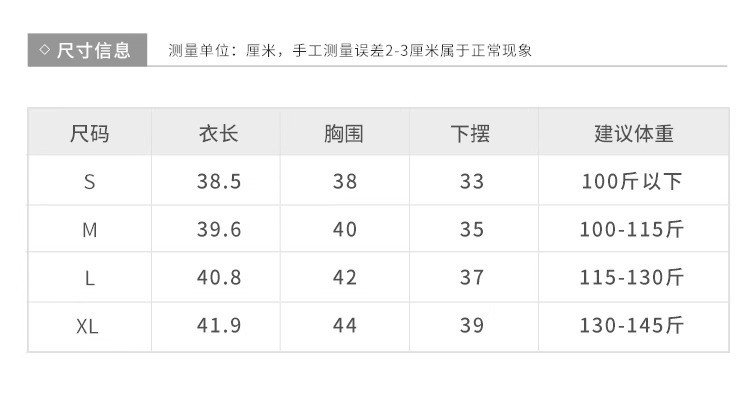Click the 39.6 length cell
The image size is (750, 410).
218,230
